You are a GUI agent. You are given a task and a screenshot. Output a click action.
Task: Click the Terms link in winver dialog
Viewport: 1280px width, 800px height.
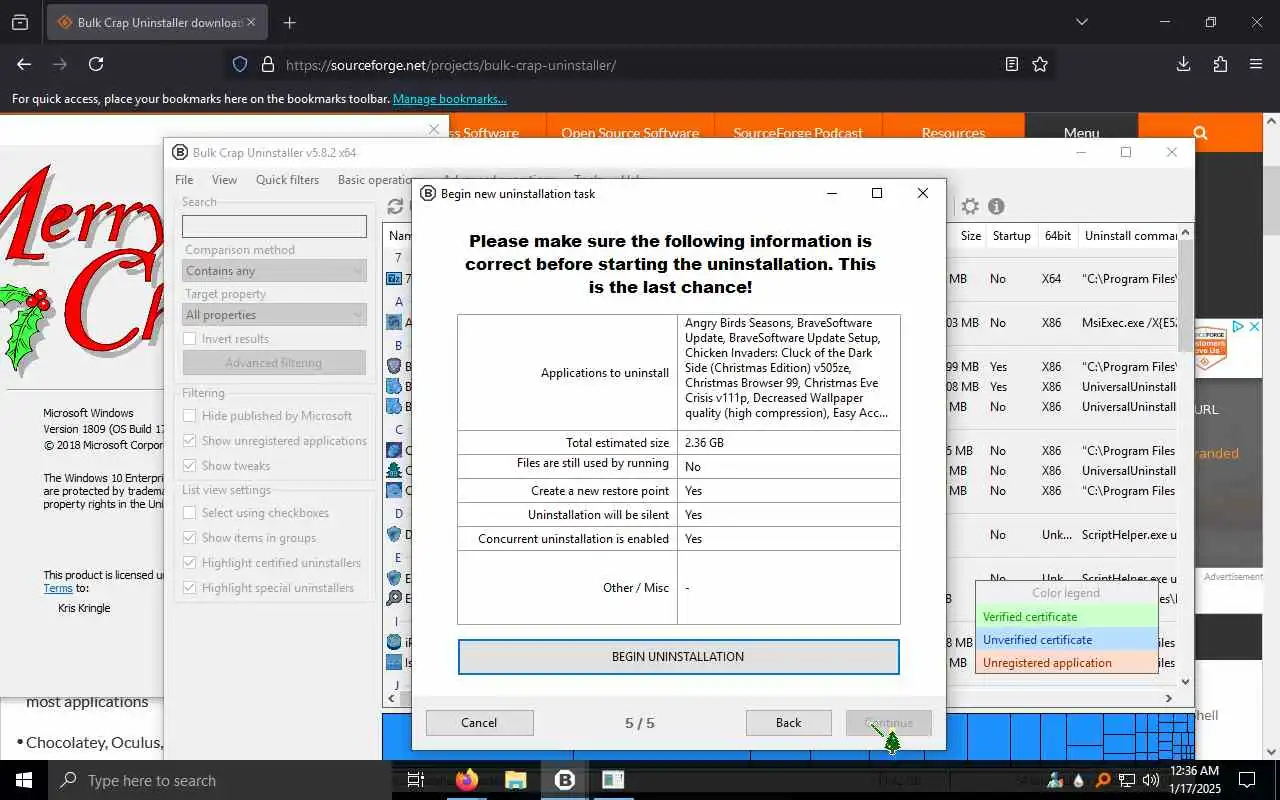[x=58, y=588]
